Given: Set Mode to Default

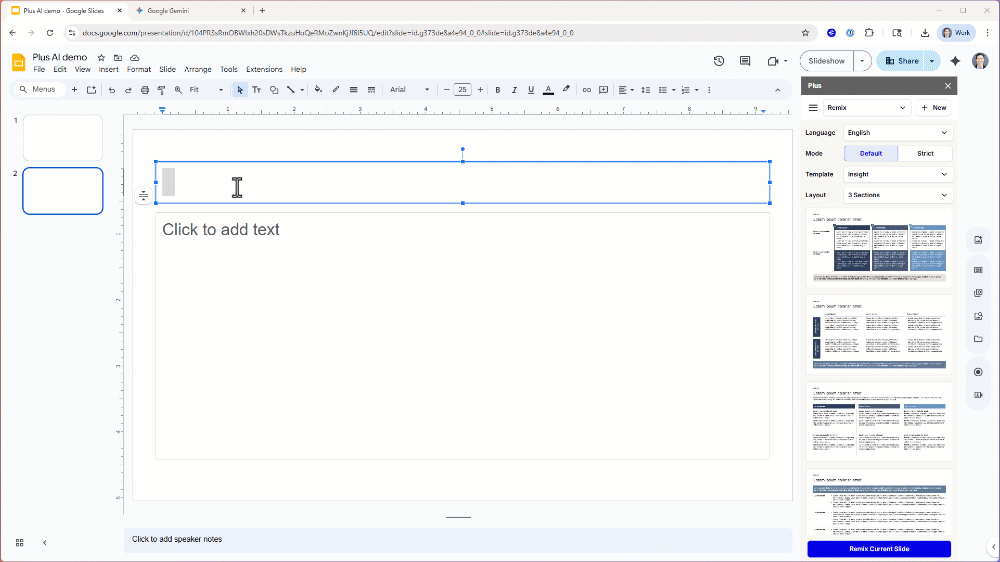Looking at the screenshot, I should coord(870,154).
